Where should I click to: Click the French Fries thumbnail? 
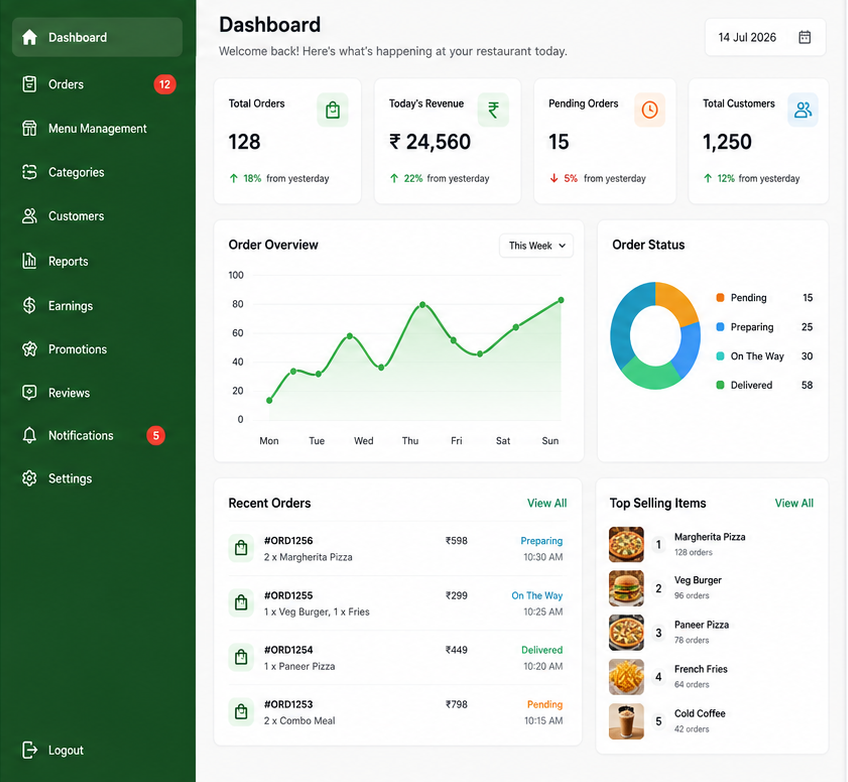pyautogui.click(x=626, y=677)
